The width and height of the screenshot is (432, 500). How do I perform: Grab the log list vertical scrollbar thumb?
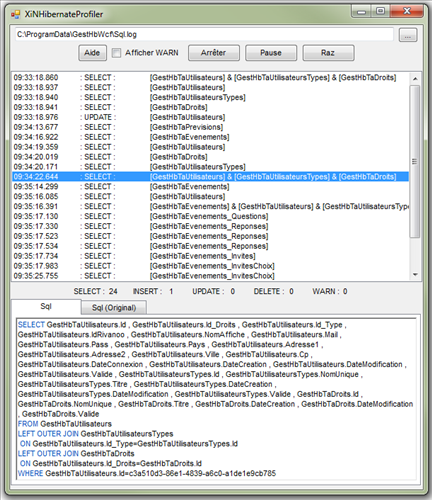pyautogui.click(x=415, y=161)
